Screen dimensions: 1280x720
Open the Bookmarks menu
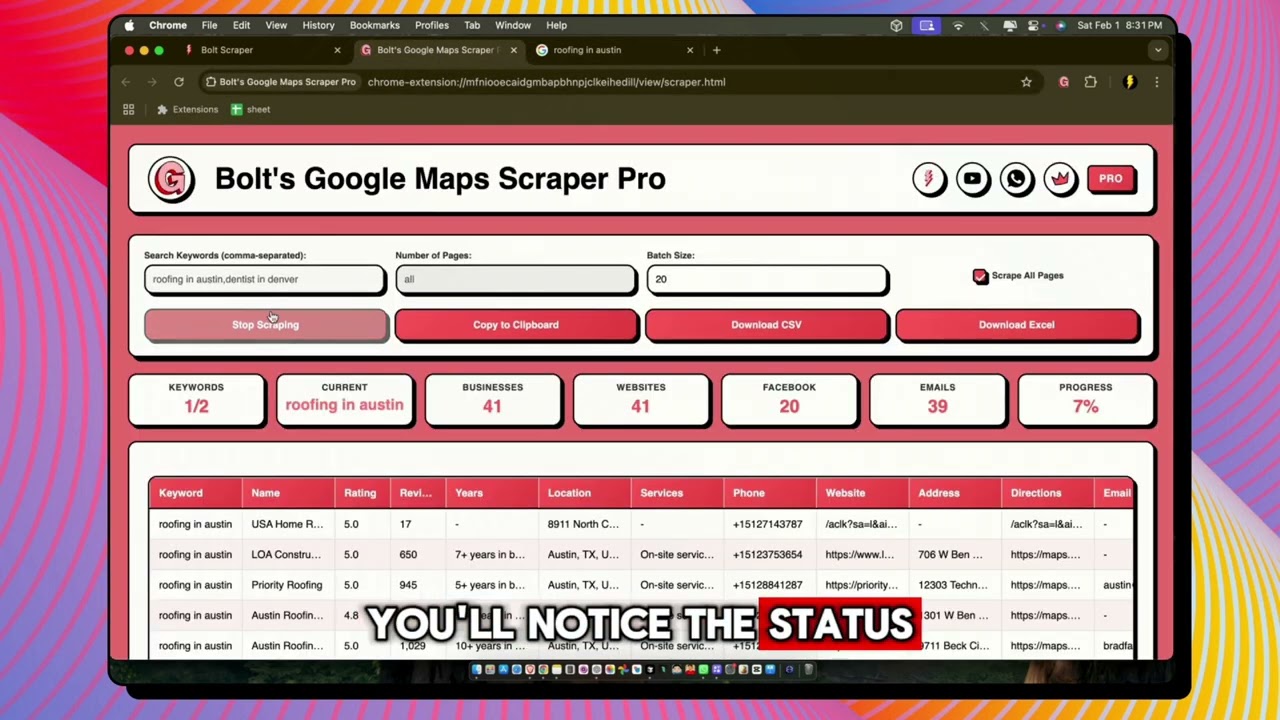tap(374, 25)
